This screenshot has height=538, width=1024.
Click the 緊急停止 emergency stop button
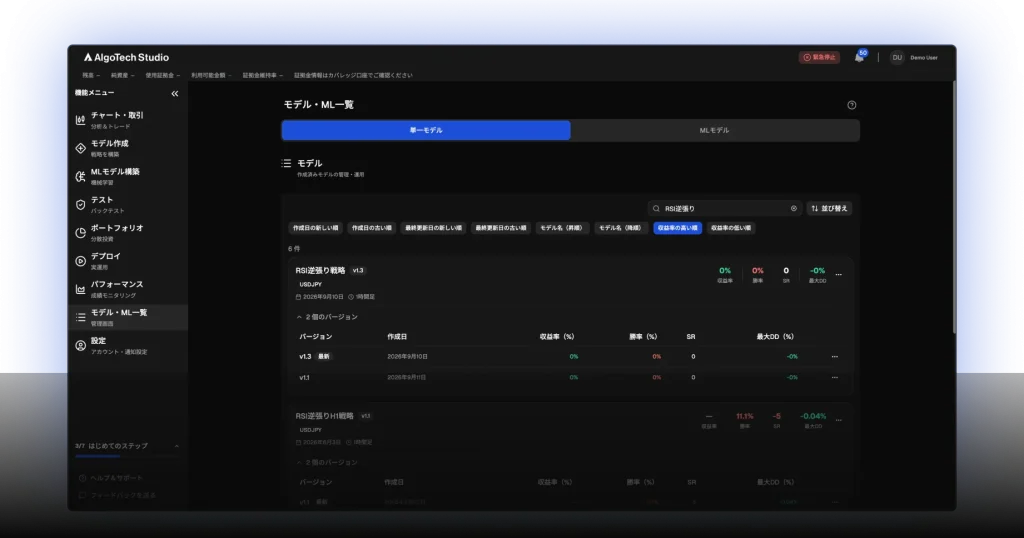click(819, 57)
